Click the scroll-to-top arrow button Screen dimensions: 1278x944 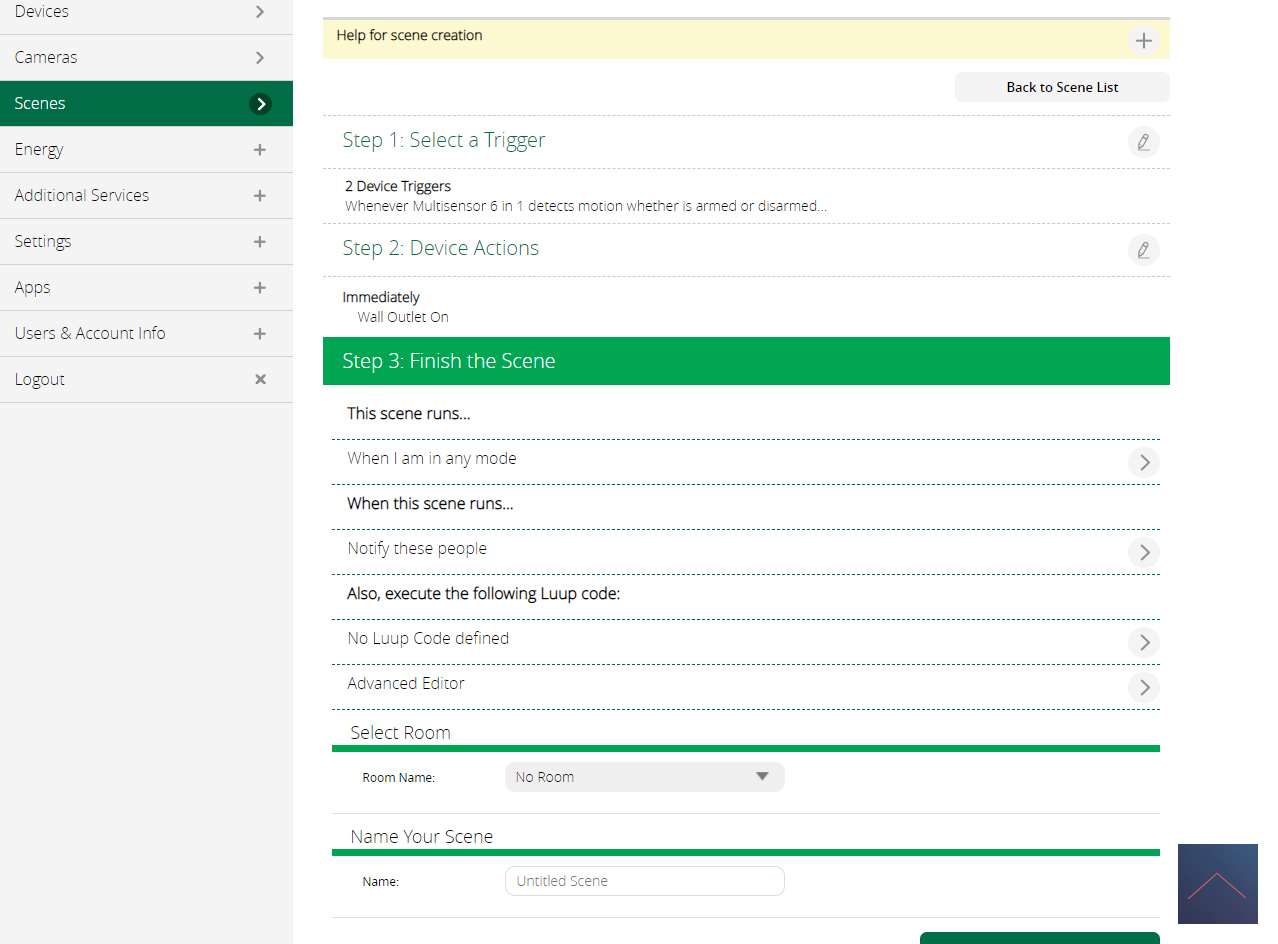pos(1217,884)
